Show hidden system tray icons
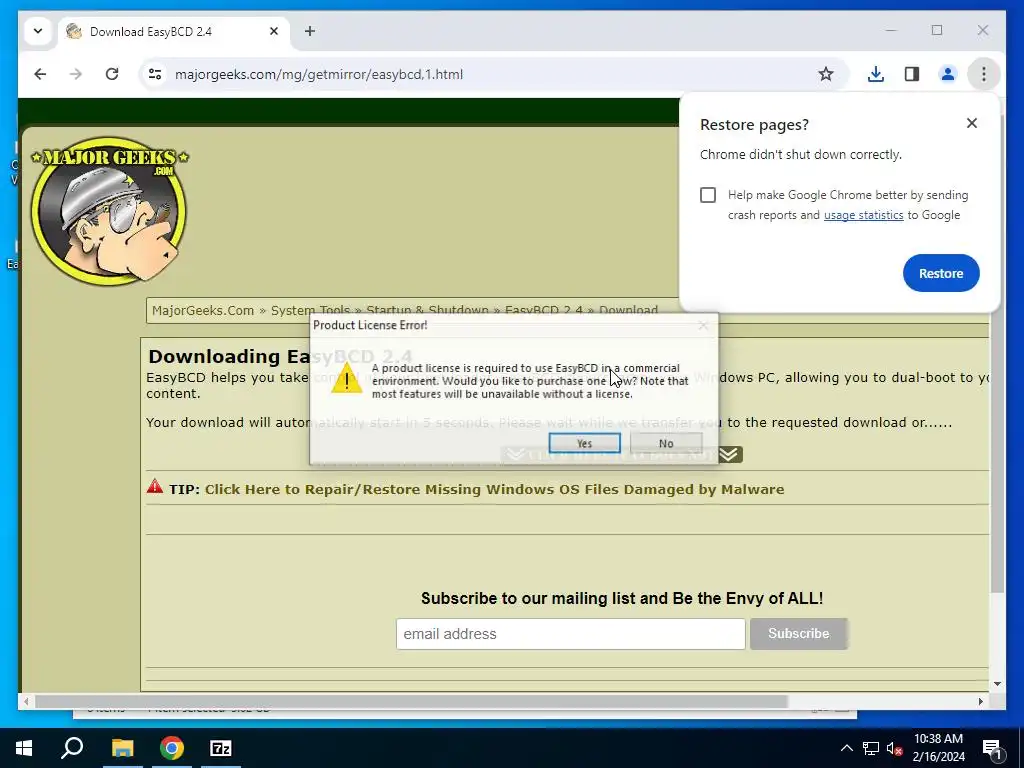This screenshot has width=1024, height=768. pyautogui.click(x=846, y=748)
